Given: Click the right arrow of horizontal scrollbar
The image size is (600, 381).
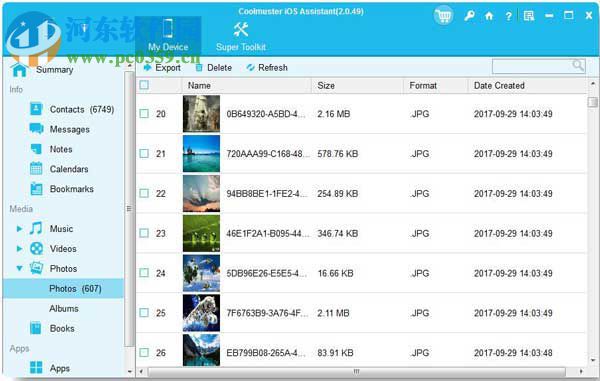Looking at the screenshot, I should coord(581,371).
